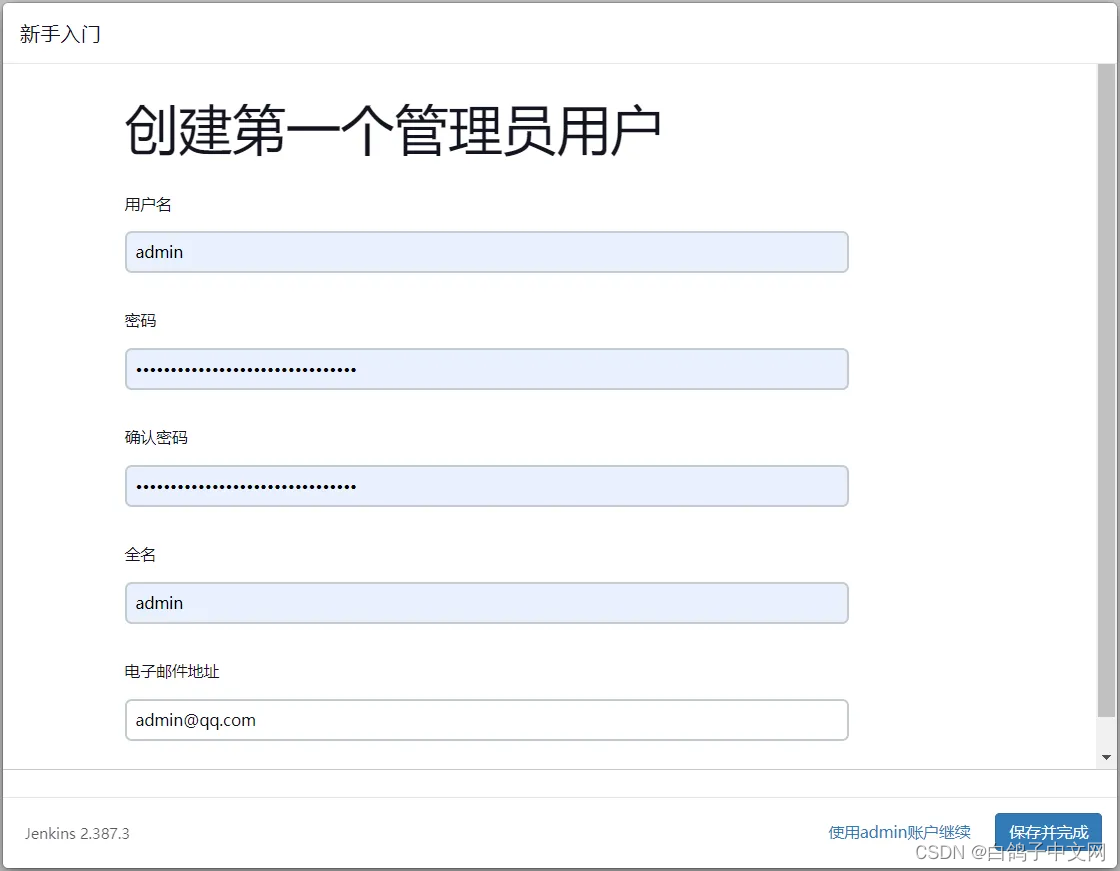Click the 创建第一个管理员用户 heading
Viewport: 1120px width, 871px height.
click(392, 130)
